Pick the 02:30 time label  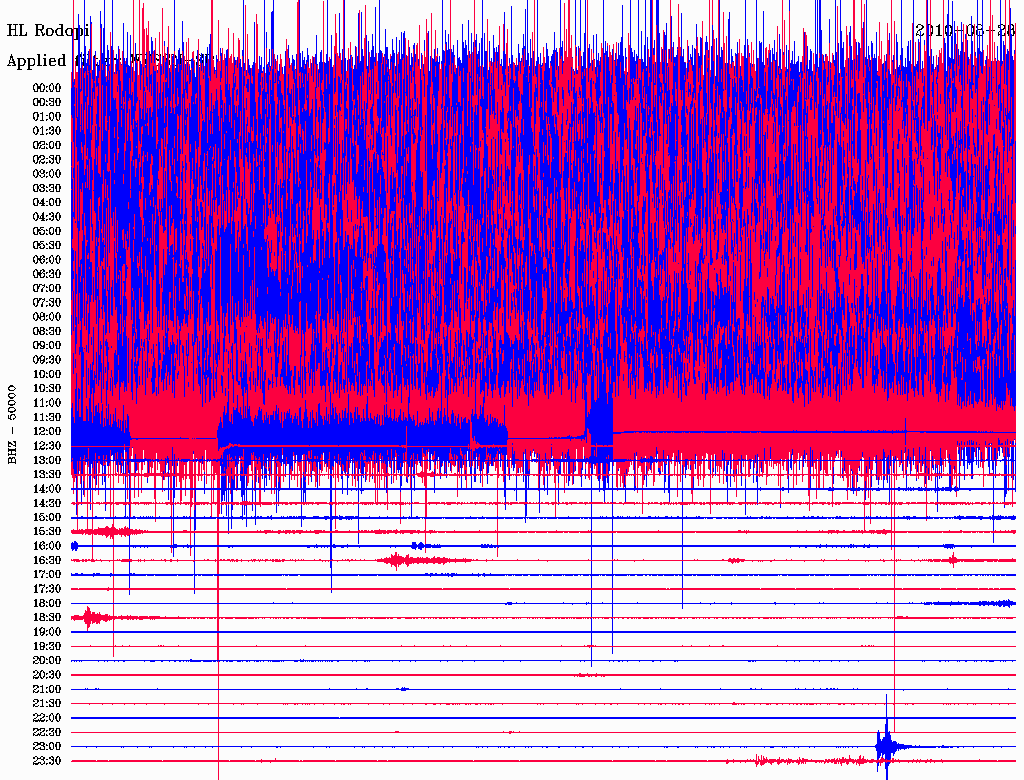(47, 159)
